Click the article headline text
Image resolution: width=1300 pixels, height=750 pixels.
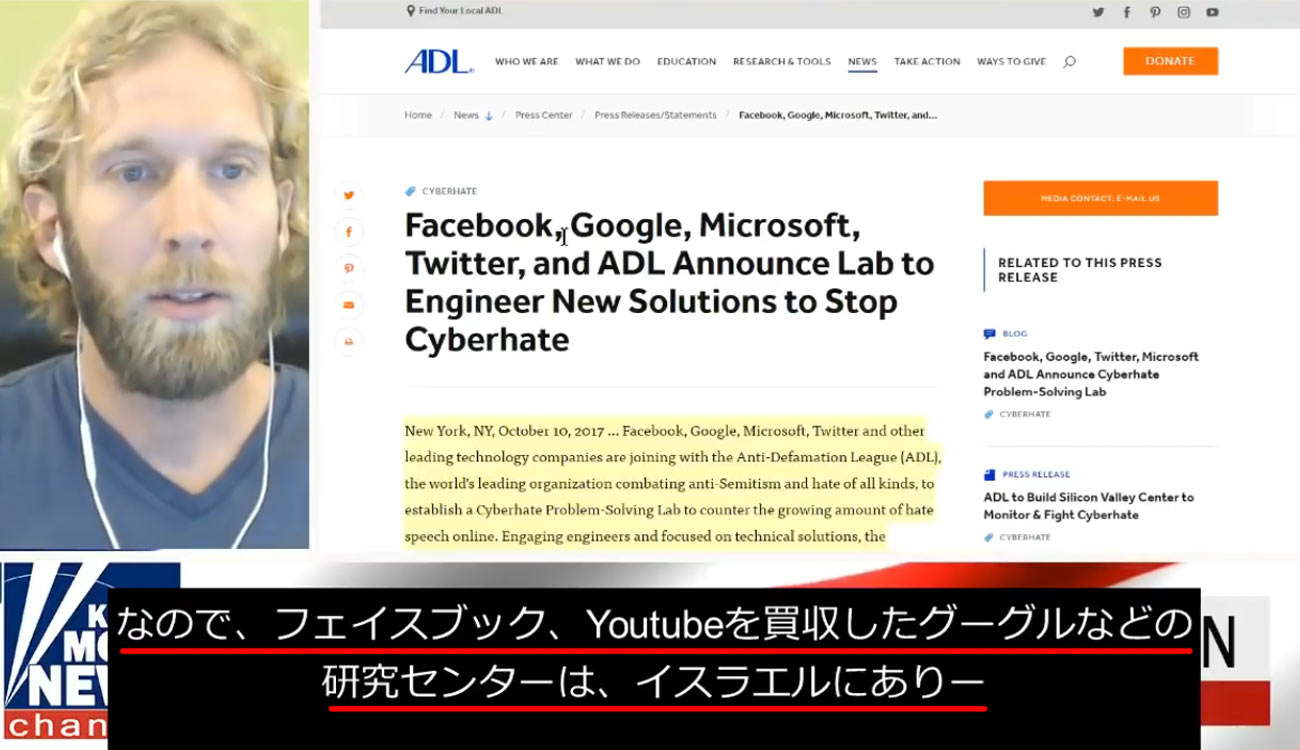pos(669,283)
